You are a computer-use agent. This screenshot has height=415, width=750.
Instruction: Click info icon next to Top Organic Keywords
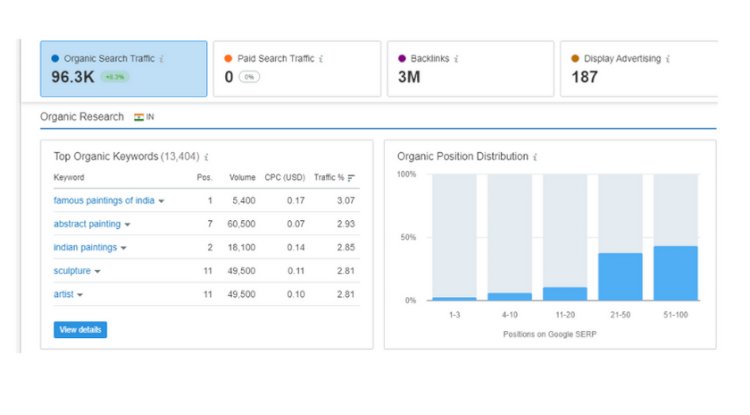tap(206, 157)
